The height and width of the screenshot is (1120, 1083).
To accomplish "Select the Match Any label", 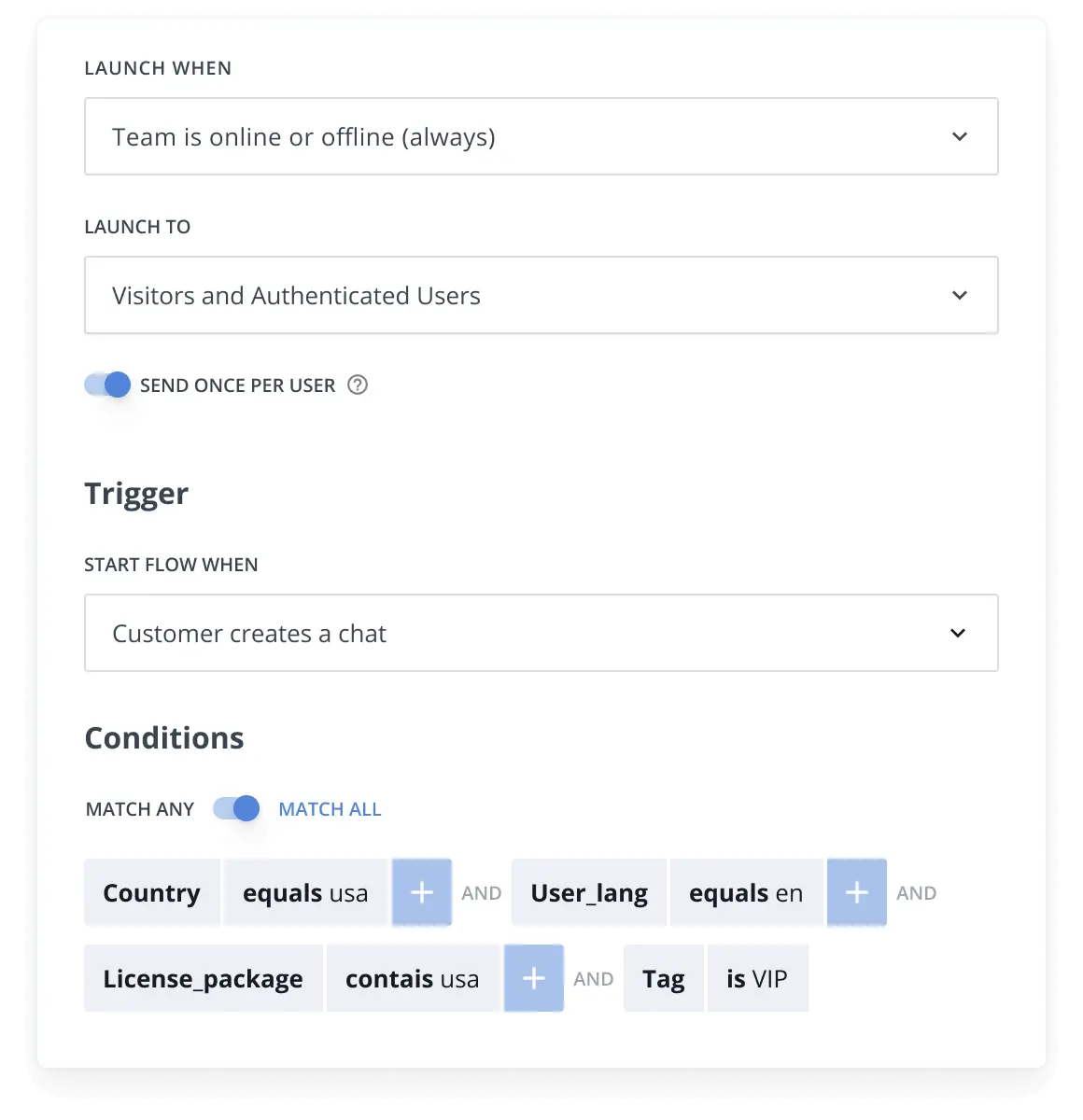I will 140,809.
